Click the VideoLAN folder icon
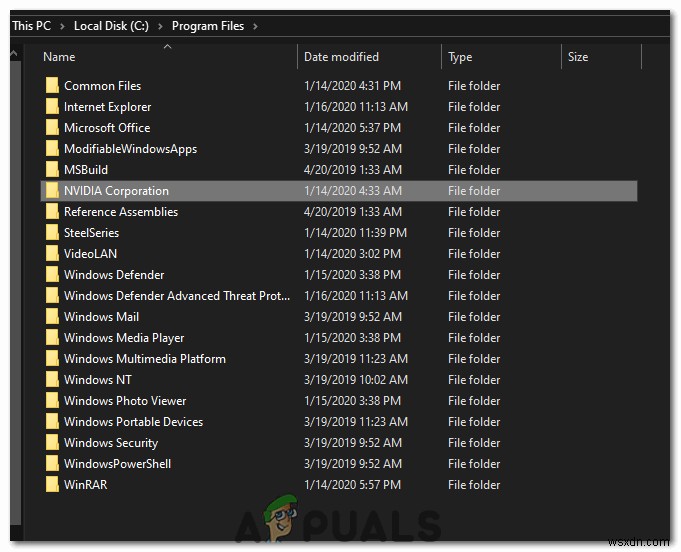Viewport: 681px width, 552px height. click(52, 254)
